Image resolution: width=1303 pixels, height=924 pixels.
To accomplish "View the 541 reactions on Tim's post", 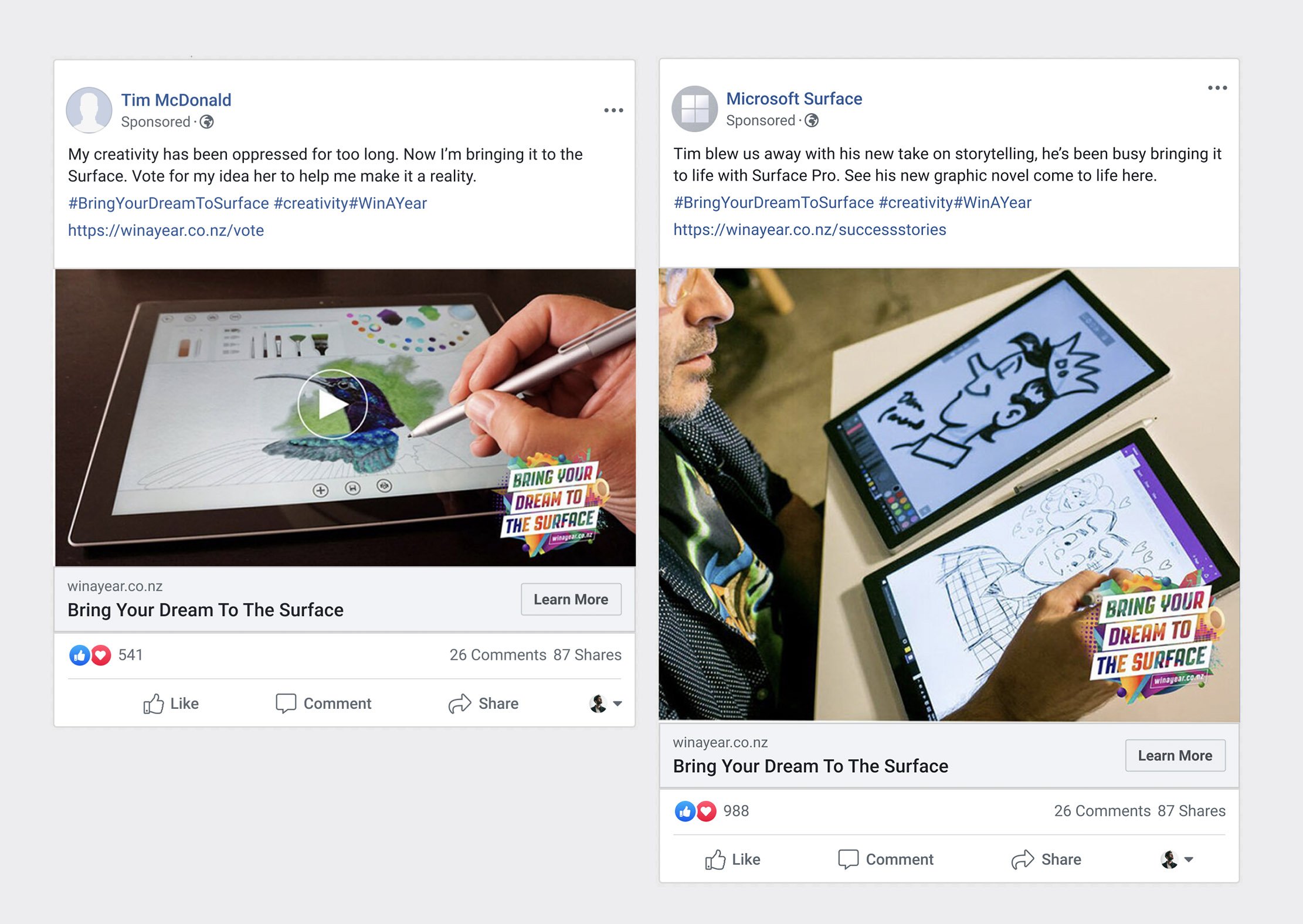I will click(x=106, y=655).
